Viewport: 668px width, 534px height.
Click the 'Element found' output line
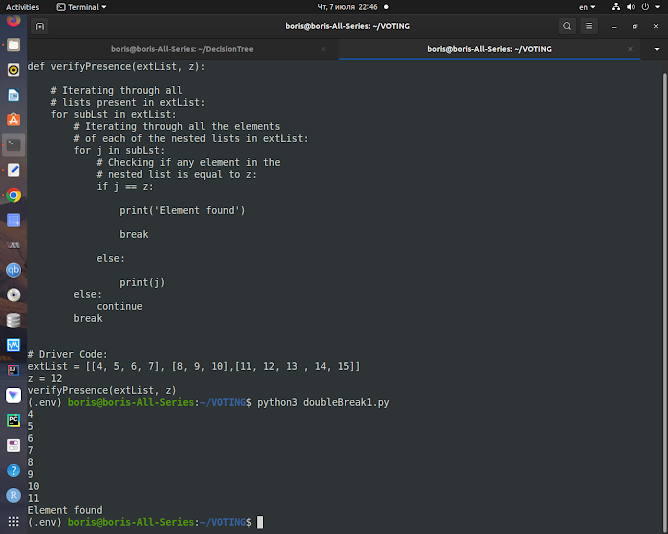65,510
